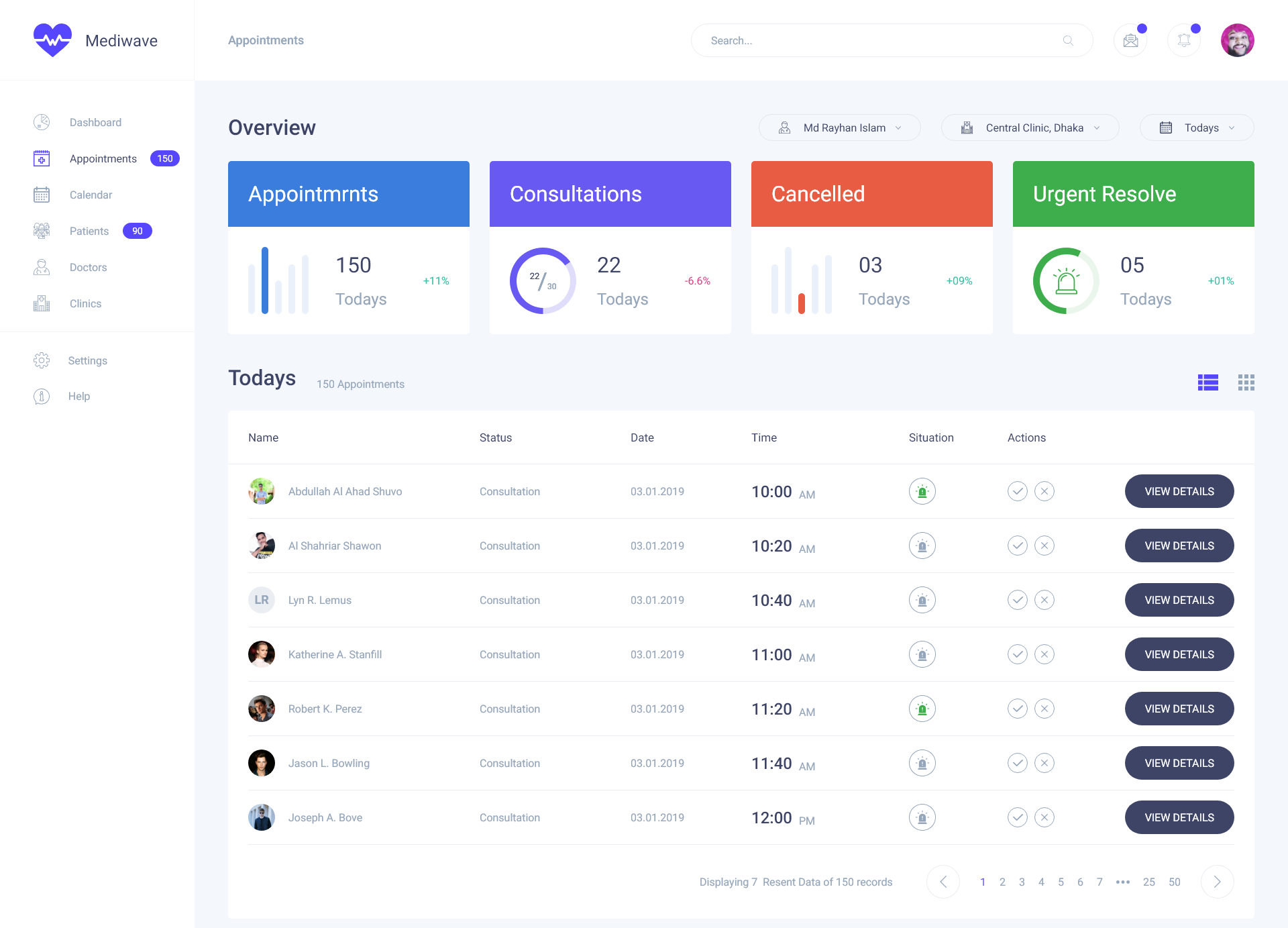This screenshot has width=1288, height=928.
Task: Click urgent siren icon for Abdullah Al Ahad Shuvo
Action: (x=922, y=491)
